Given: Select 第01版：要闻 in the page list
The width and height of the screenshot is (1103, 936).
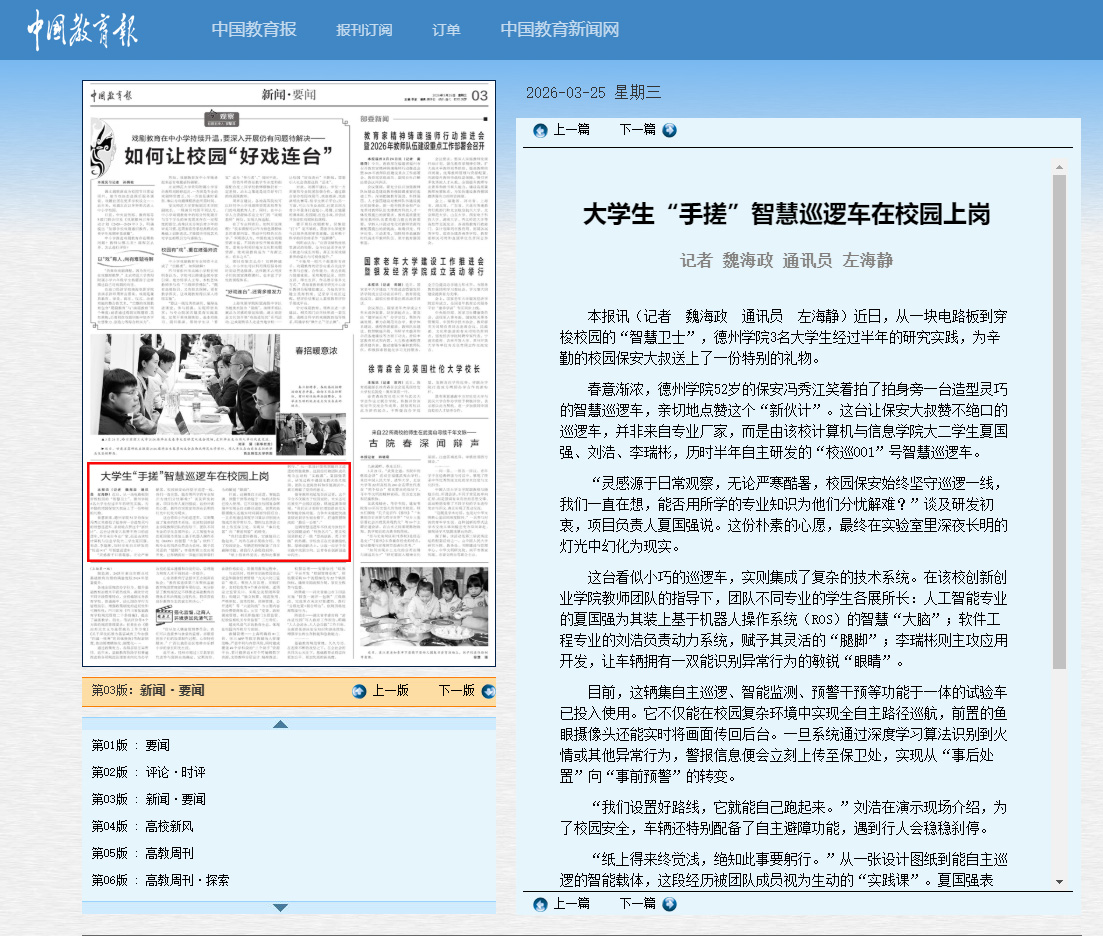Looking at the screenshot, I should pyautogui.click(x=131, y=745).
